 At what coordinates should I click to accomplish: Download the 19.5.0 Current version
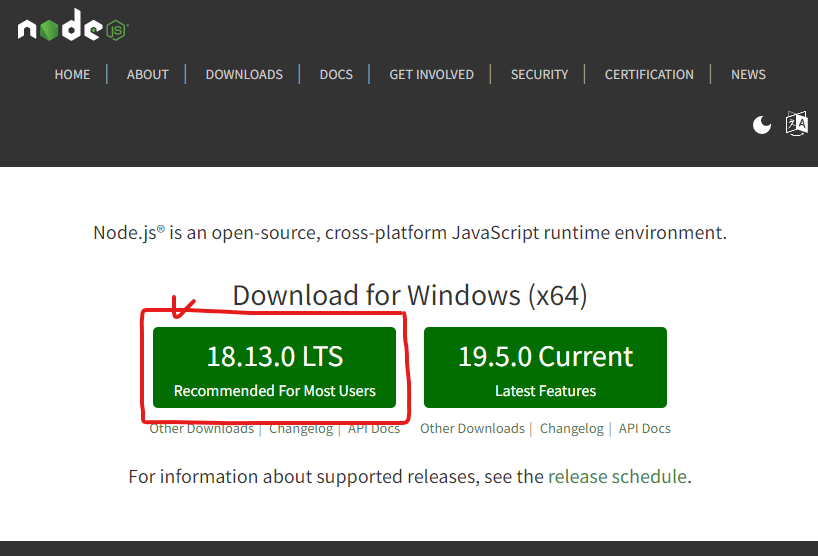click(x=545, y=368)
